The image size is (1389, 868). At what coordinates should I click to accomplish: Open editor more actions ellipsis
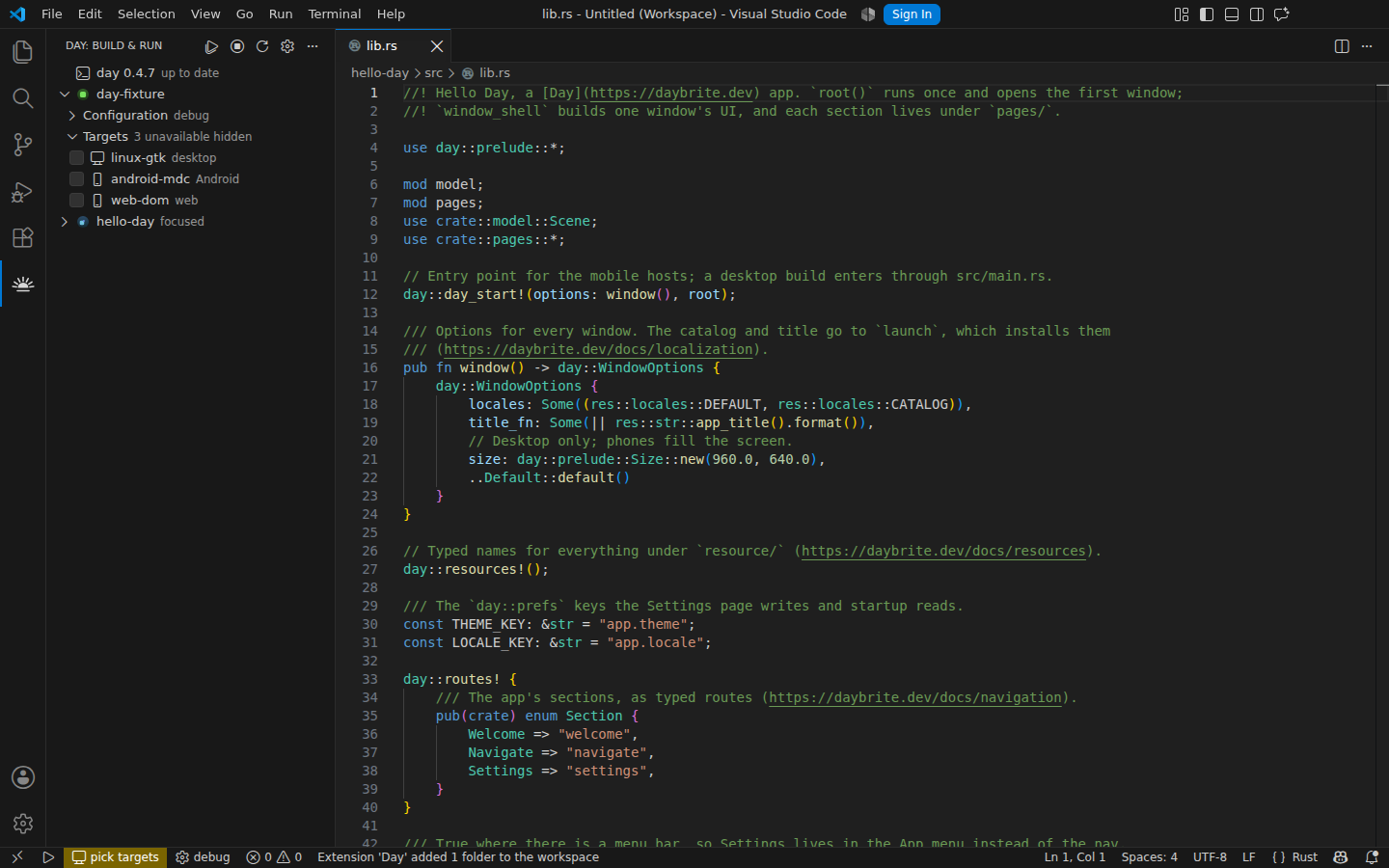tap(1367, 46)
